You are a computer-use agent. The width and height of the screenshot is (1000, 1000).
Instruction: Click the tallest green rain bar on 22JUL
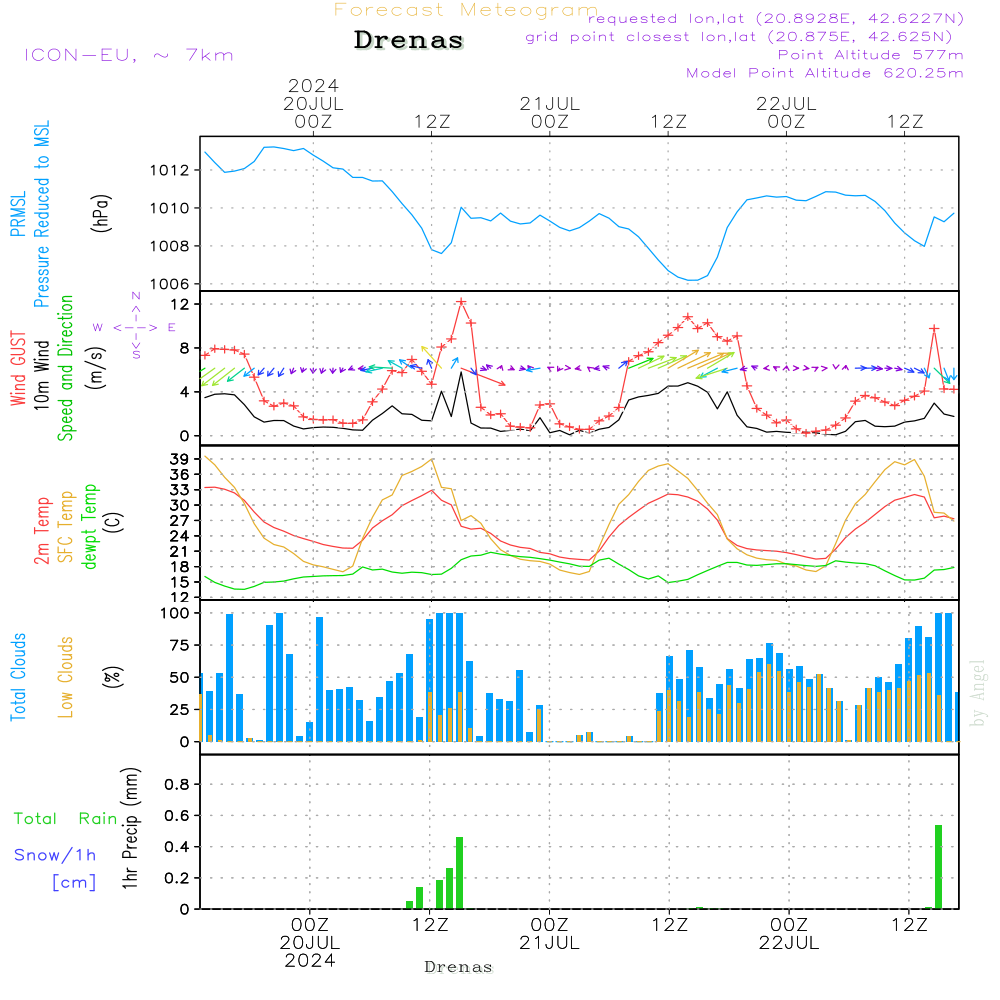tap(938, 867)
